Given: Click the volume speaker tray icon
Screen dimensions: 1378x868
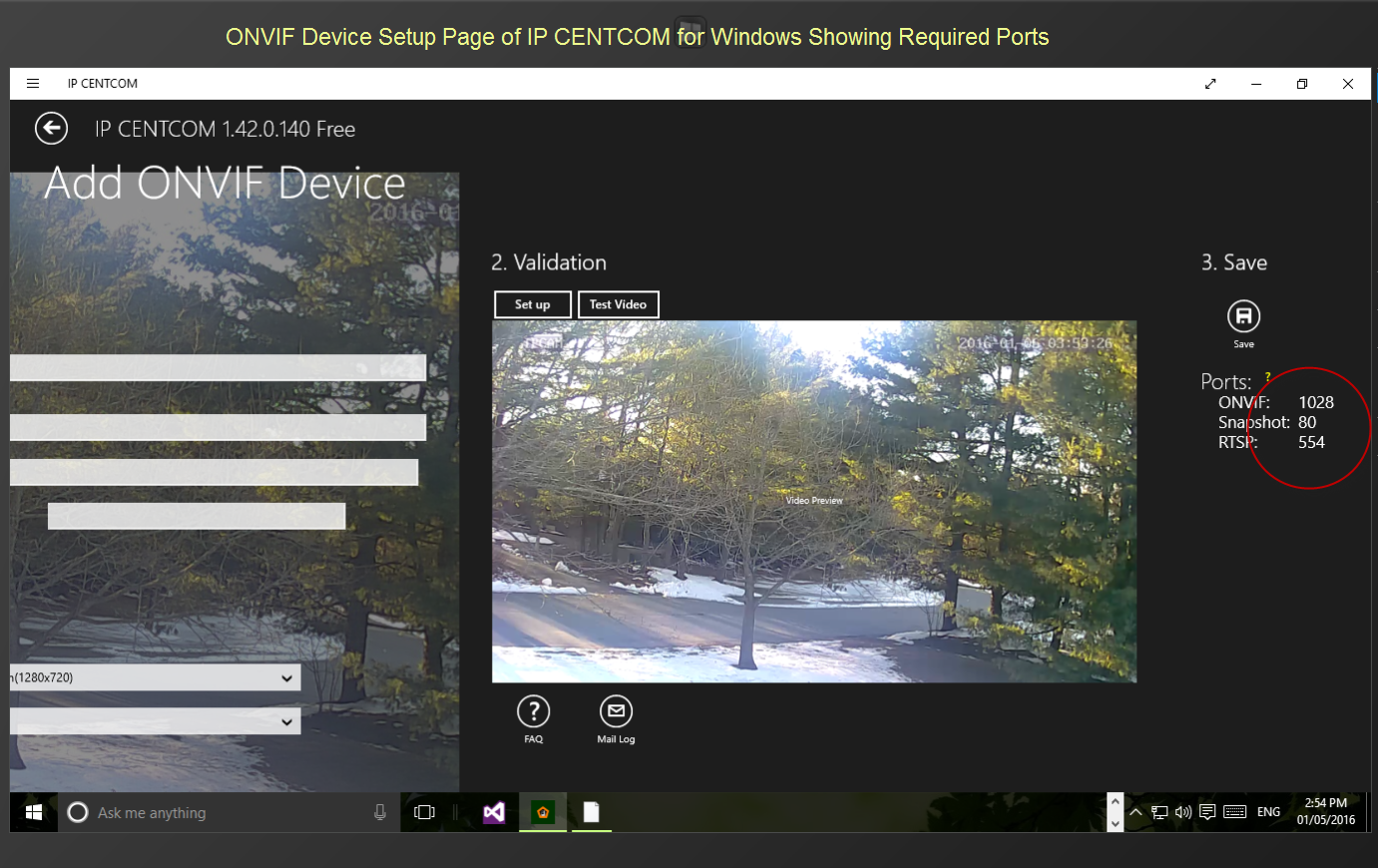Looking at the screenshot, I should click(x=1183, y=812).
